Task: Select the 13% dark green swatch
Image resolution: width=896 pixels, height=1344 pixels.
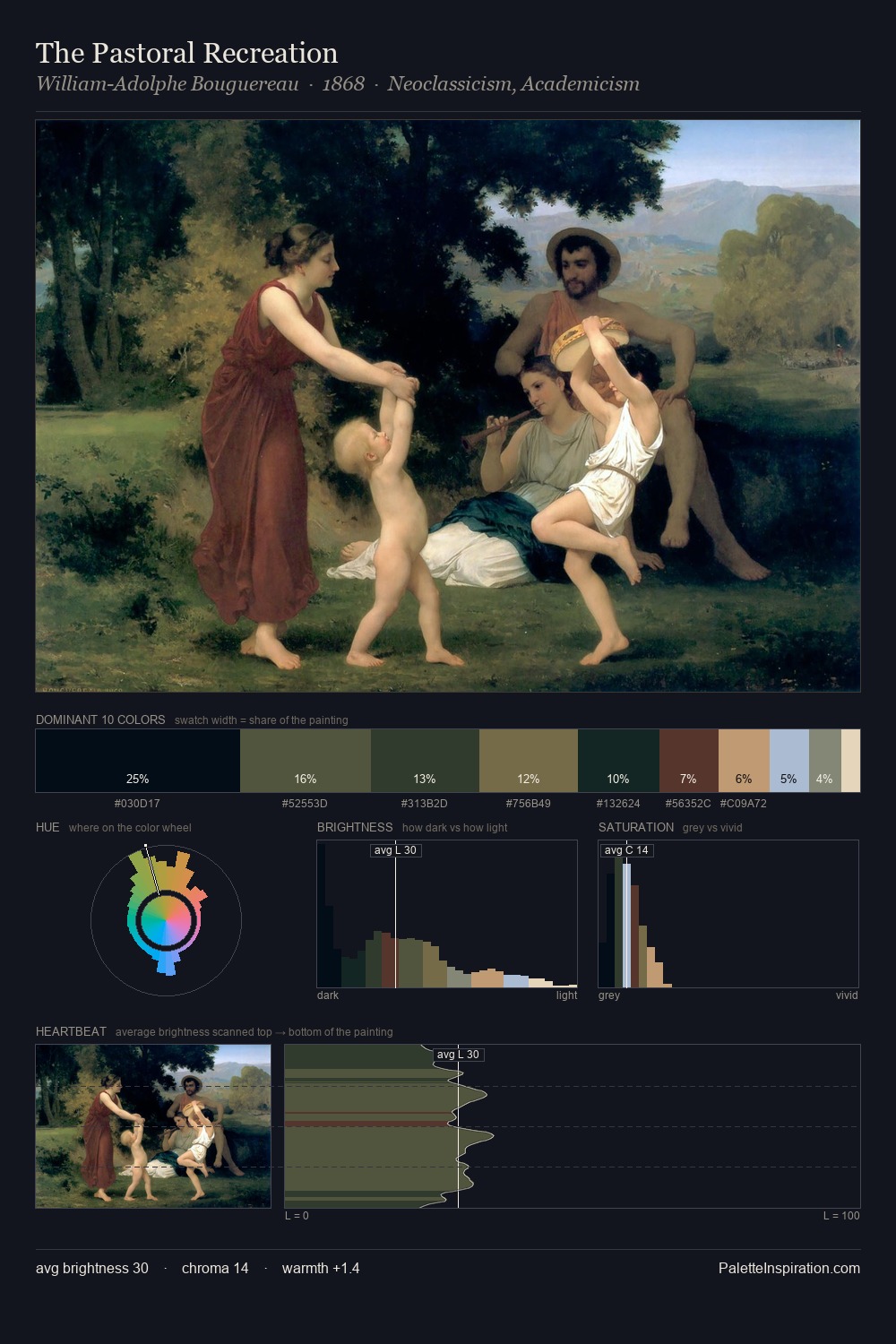Action: (425, 761)
